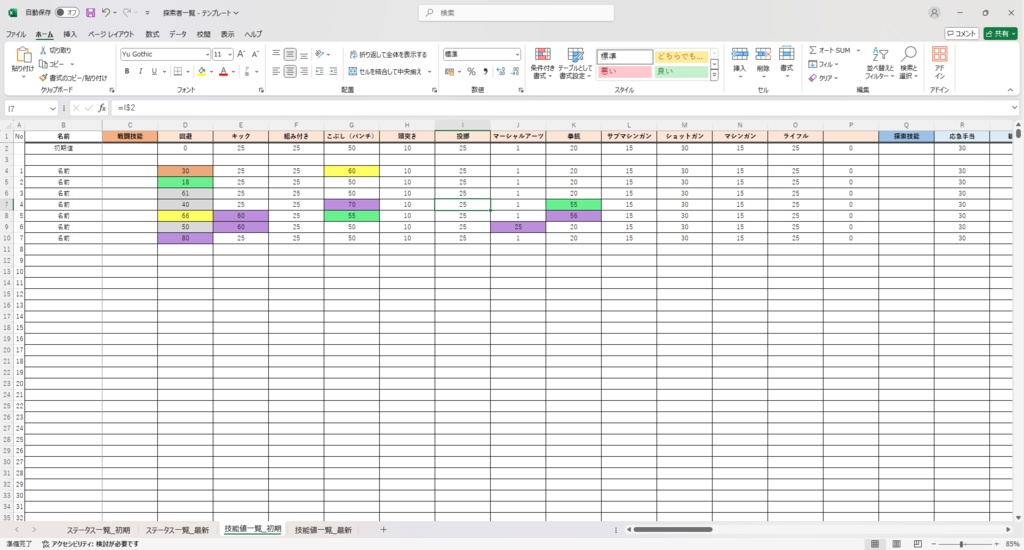Toggle Wrap Text (折り返して全体を表示する)

coord(388,54)
